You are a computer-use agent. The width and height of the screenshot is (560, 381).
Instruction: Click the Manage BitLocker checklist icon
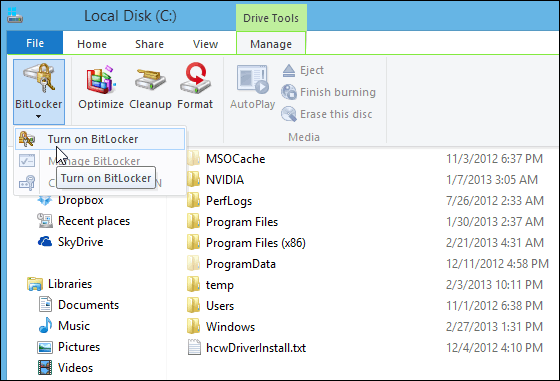pyautogui.click(x=27, y=161)
